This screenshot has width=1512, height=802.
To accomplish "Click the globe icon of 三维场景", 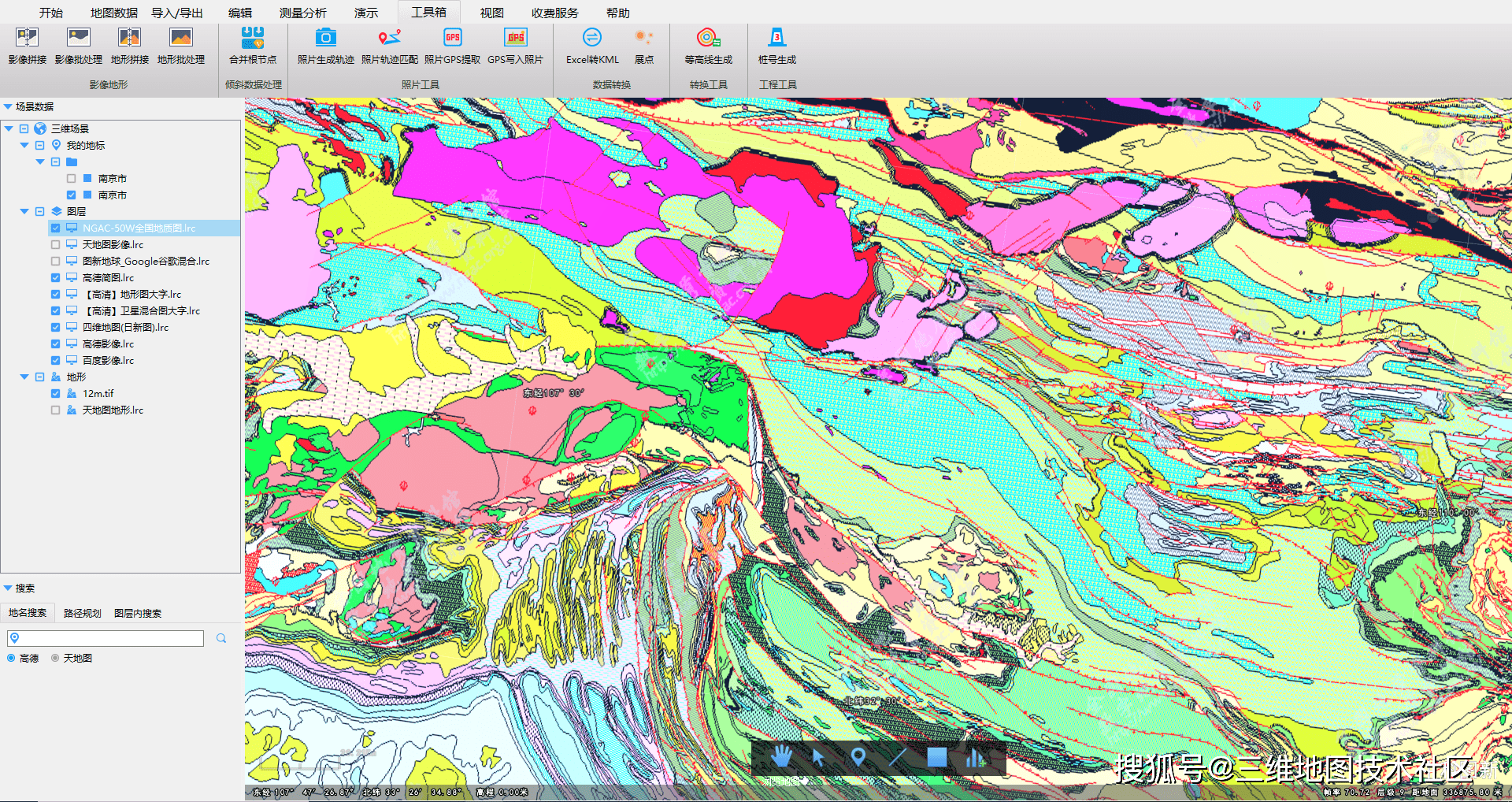I will click(x=40, y=128).
